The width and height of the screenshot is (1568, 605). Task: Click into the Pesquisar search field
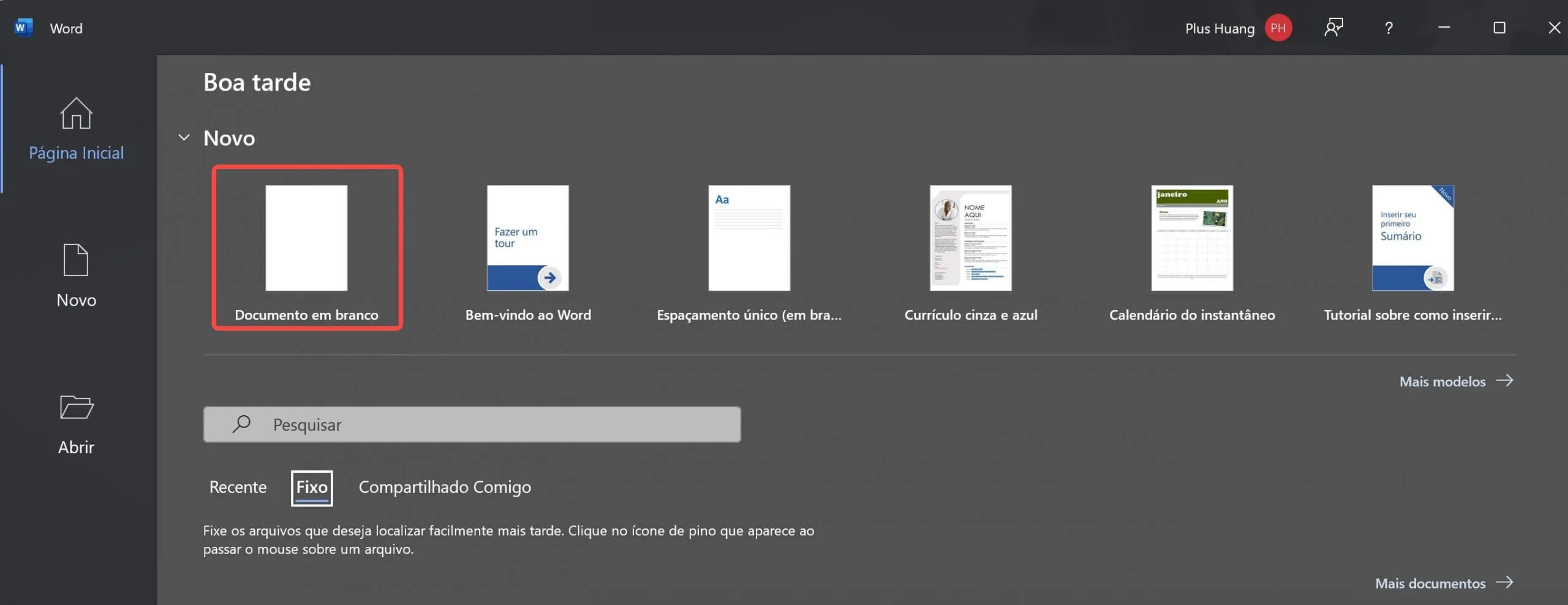coord(472,424)
